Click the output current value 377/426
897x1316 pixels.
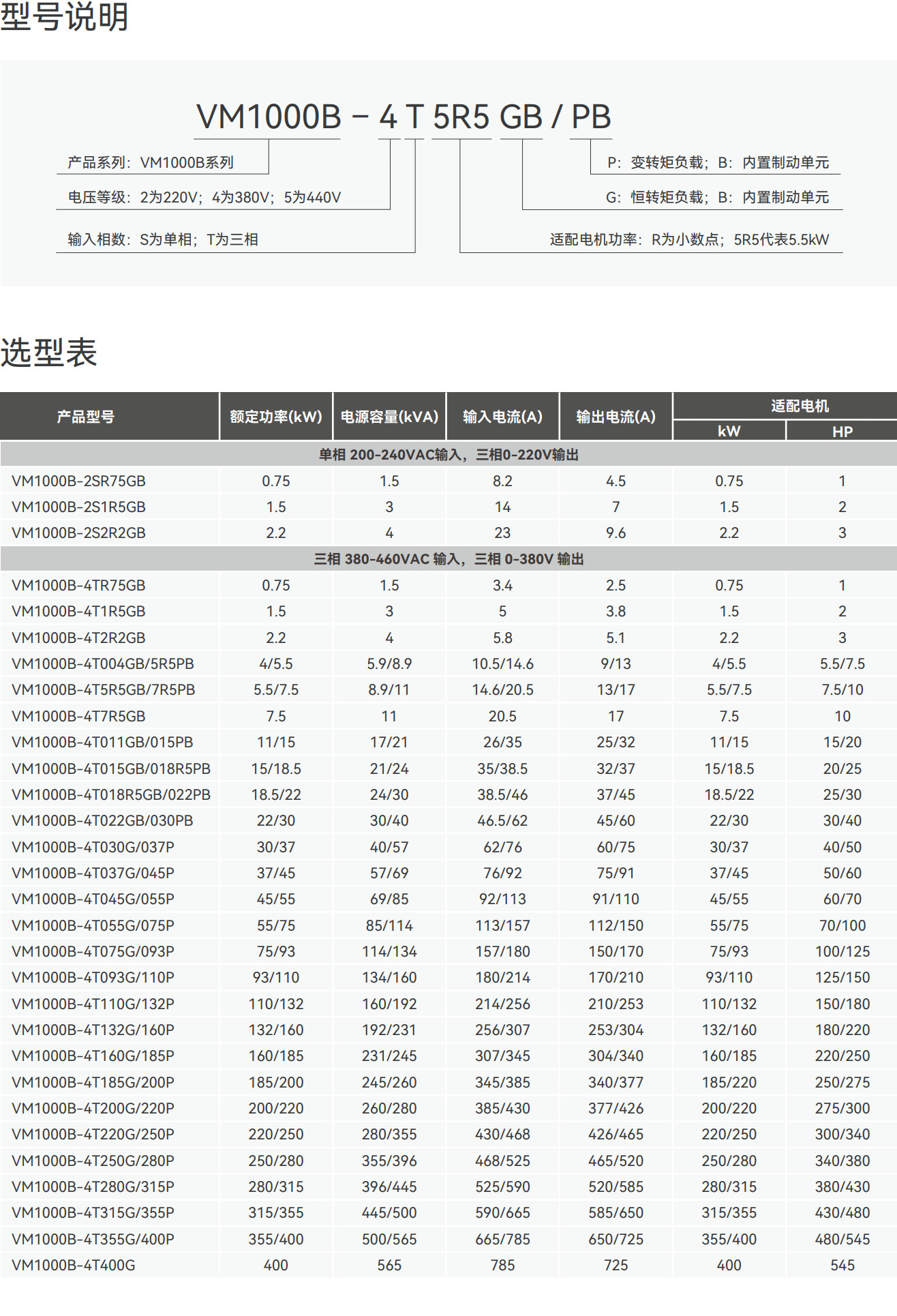(x=615, y=1108)
